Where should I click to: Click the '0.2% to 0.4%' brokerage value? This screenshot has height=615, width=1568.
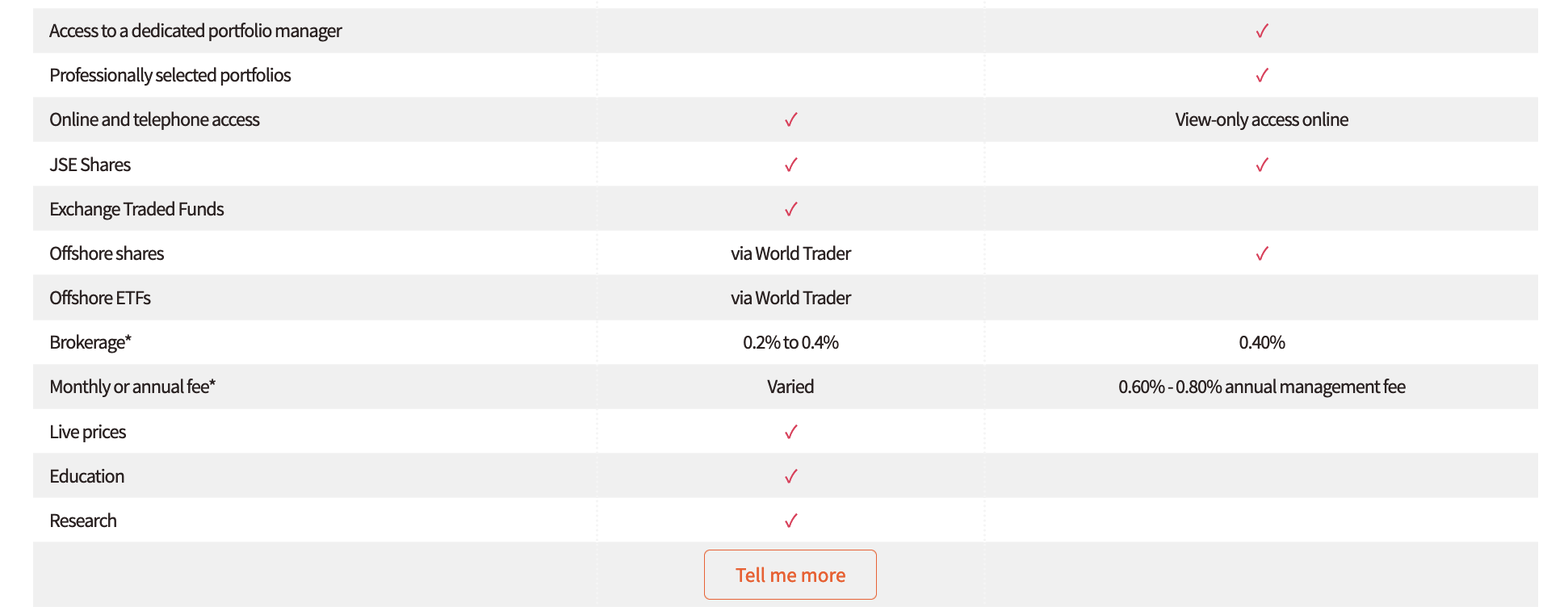(790, 342)
